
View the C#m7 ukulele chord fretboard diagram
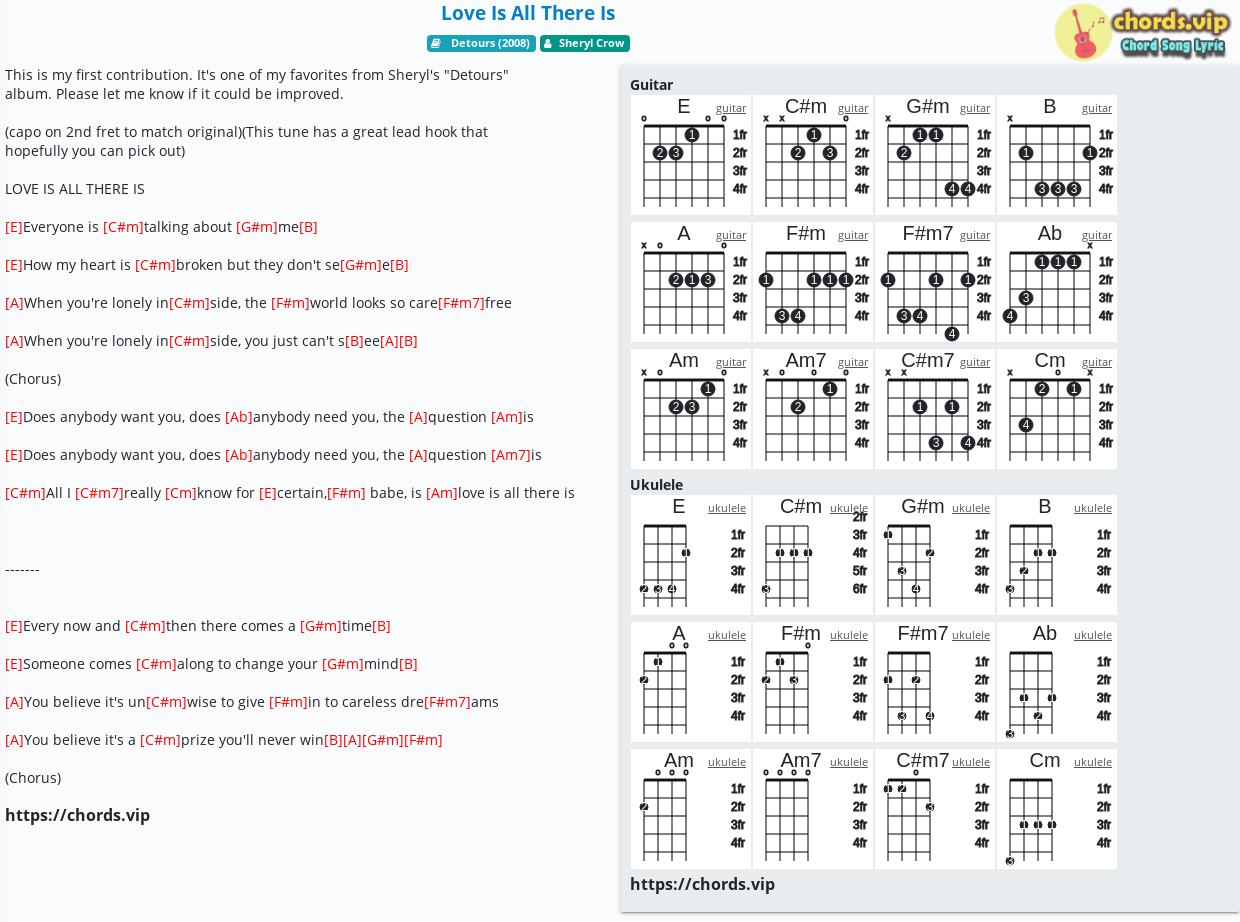pos(935,809)
